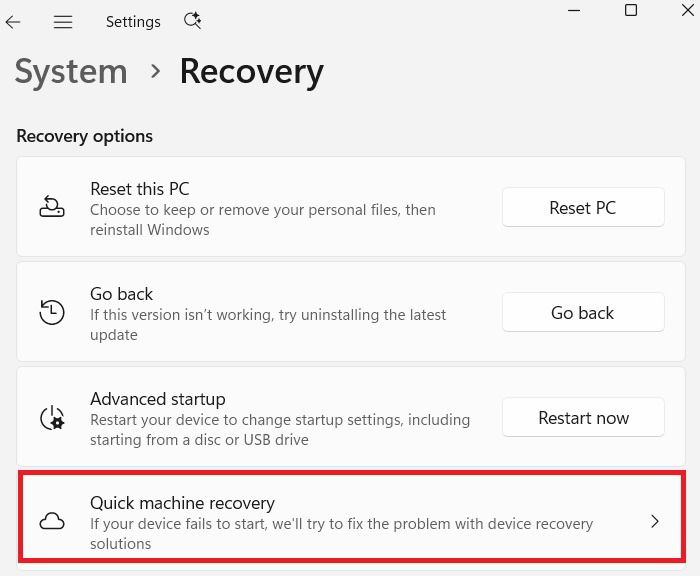Click the breadcrumb chevron after System
The image size is (700, 576).
pyautogui.click(x=155, y=71)
